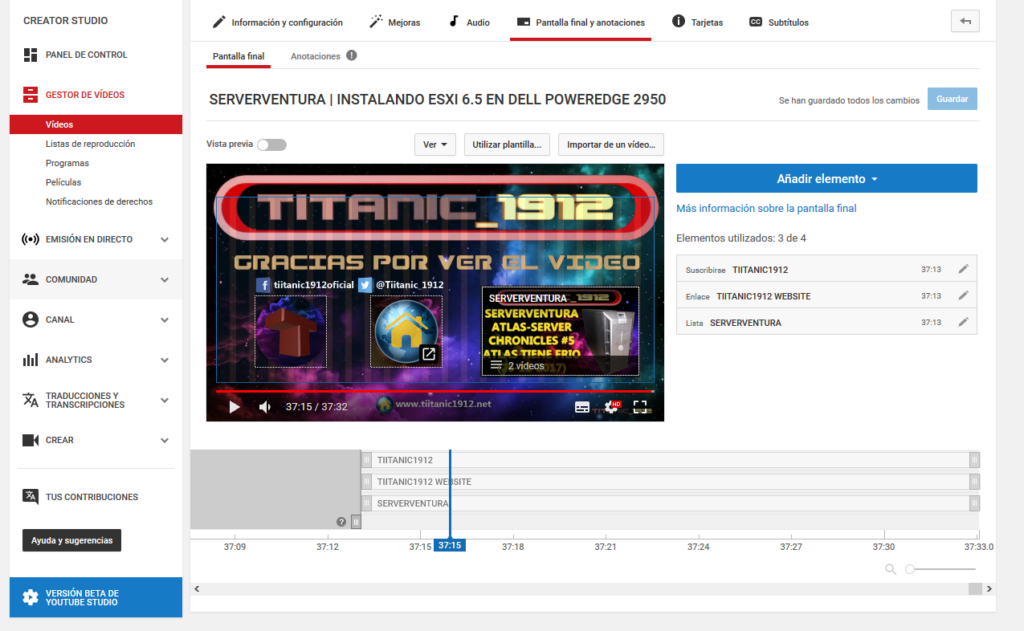Edit the Enlace TIITANIC1912 WEBSITE pencil
Screen dimensions: 1024x631
click(x=963, y=296)
